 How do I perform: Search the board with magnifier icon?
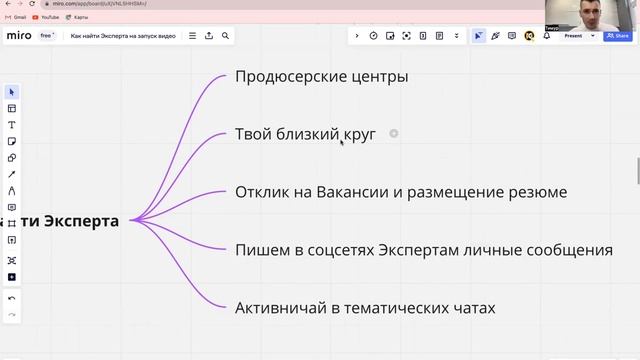pos(225,36)
